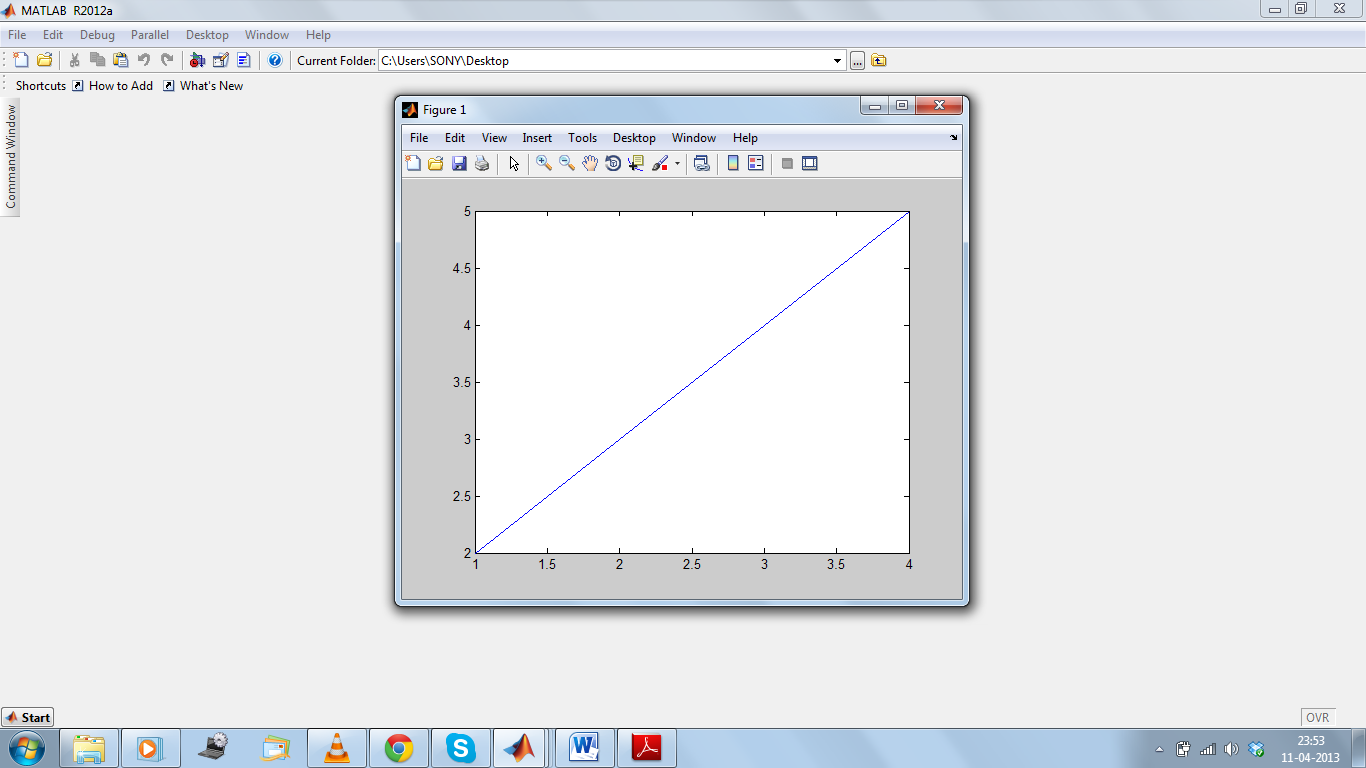Click the Link Plot icon
Screen dimensions: 1366x768
(702, 163)
